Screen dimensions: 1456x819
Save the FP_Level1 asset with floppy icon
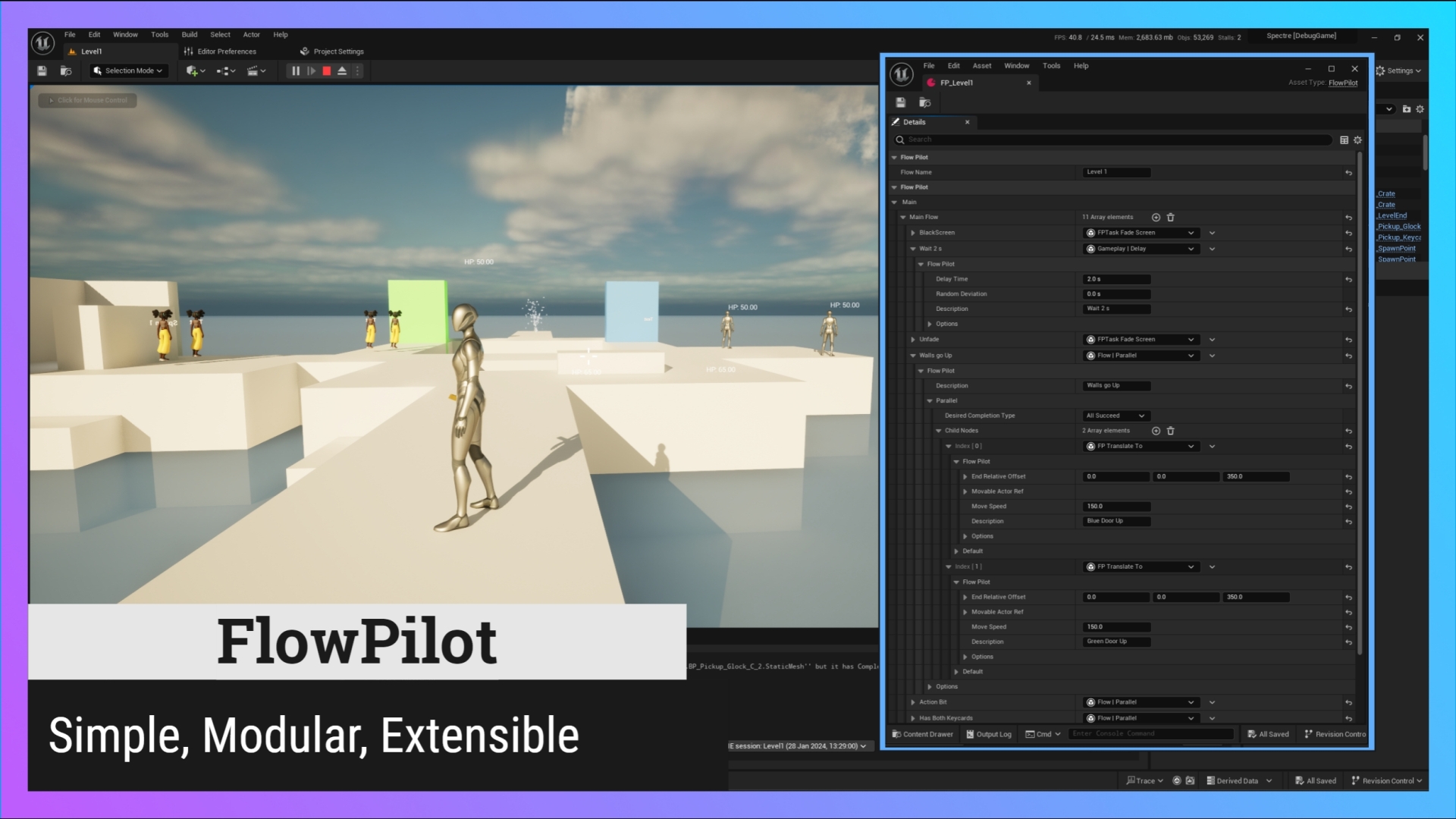coord(901,102)
